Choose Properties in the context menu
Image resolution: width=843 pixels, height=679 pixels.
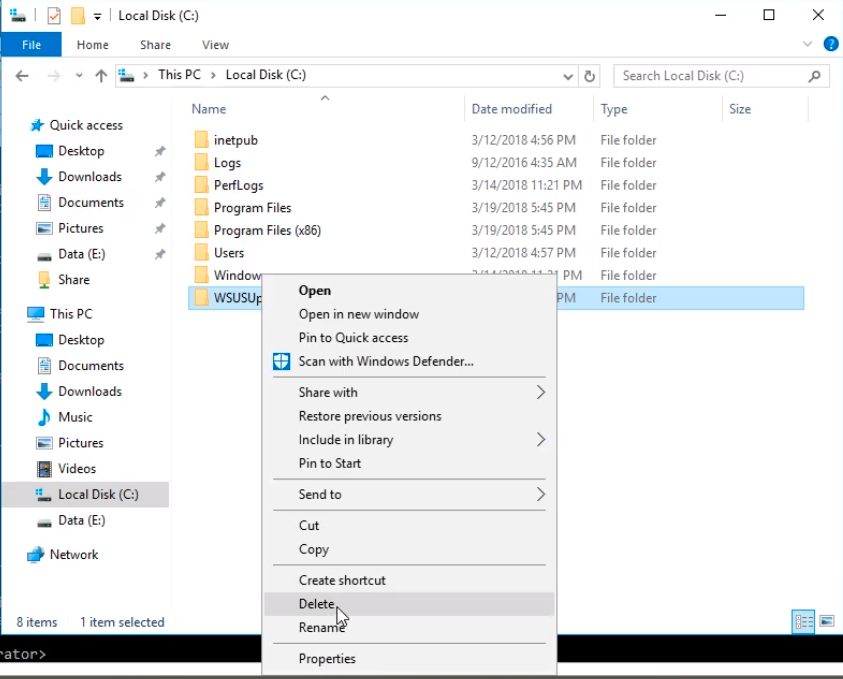coord(409,659)
